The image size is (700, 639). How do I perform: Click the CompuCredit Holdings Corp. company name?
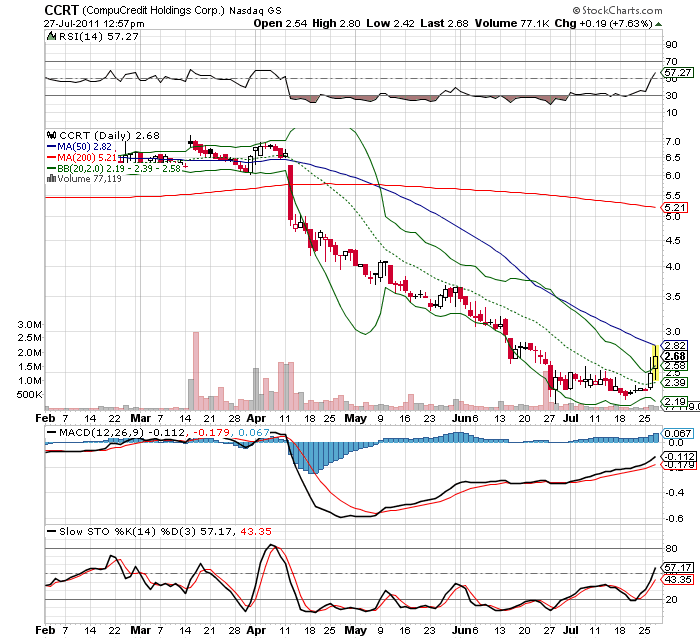tap(153, 10)
